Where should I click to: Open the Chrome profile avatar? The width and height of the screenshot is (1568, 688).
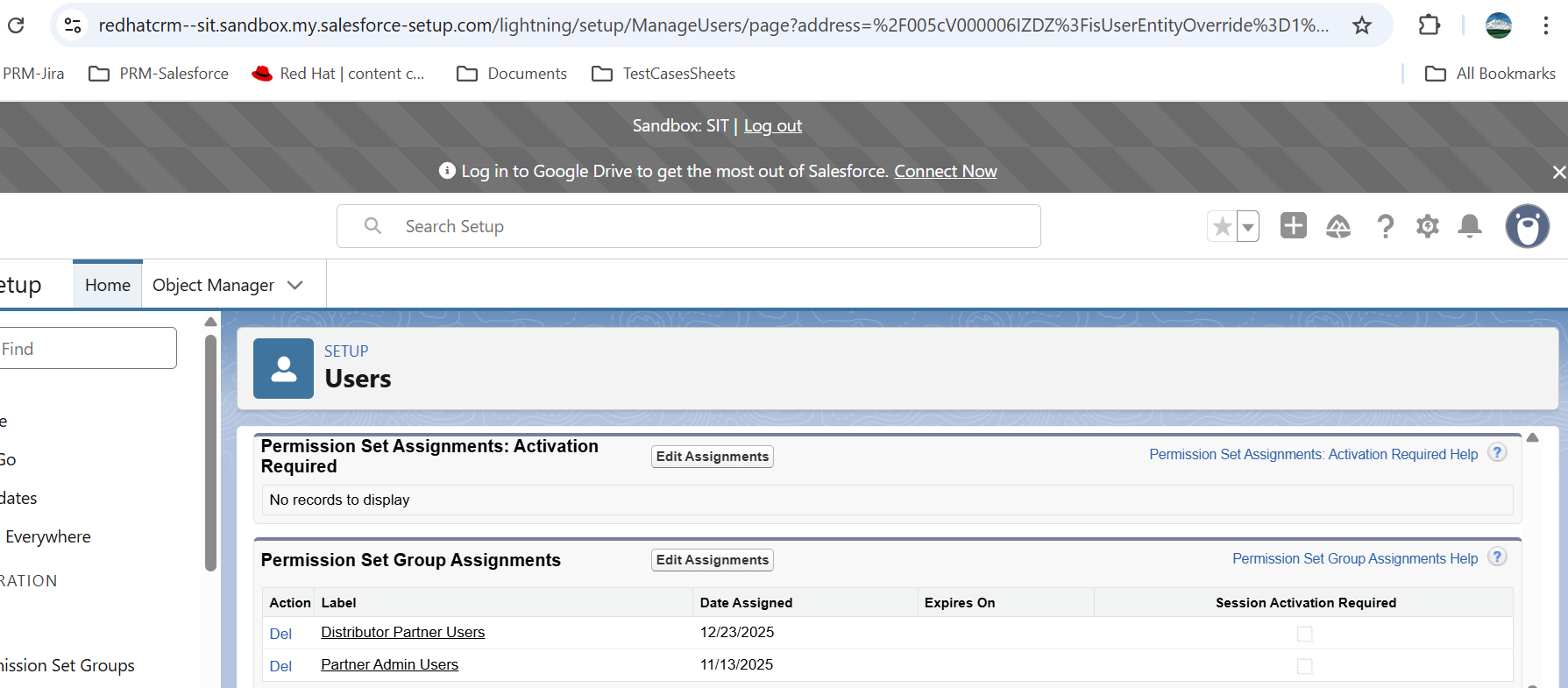coord(1499,25)
